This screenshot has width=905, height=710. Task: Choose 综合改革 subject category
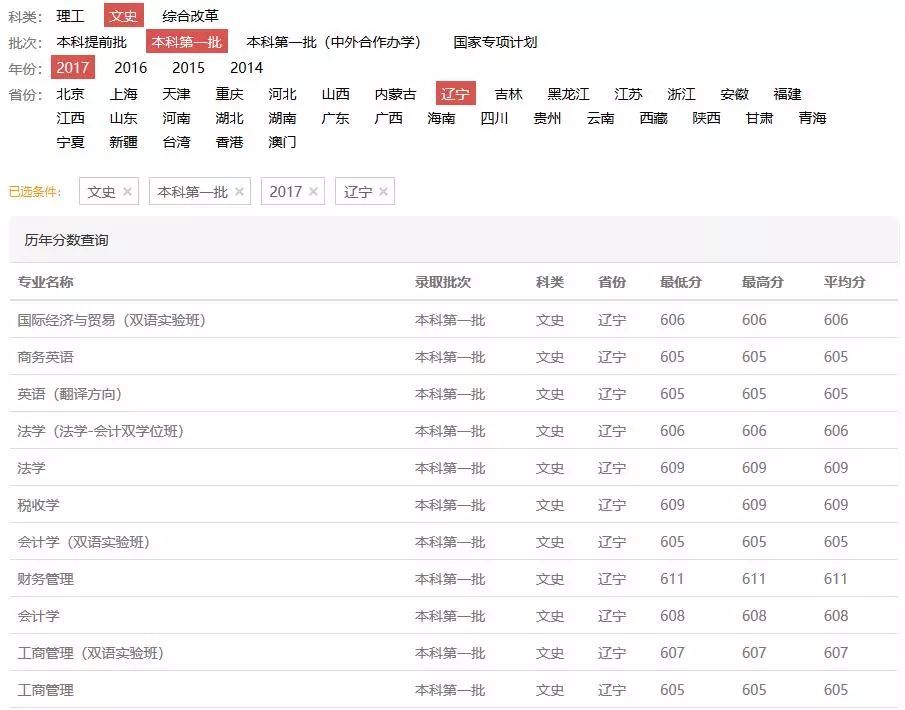(190, 16)
